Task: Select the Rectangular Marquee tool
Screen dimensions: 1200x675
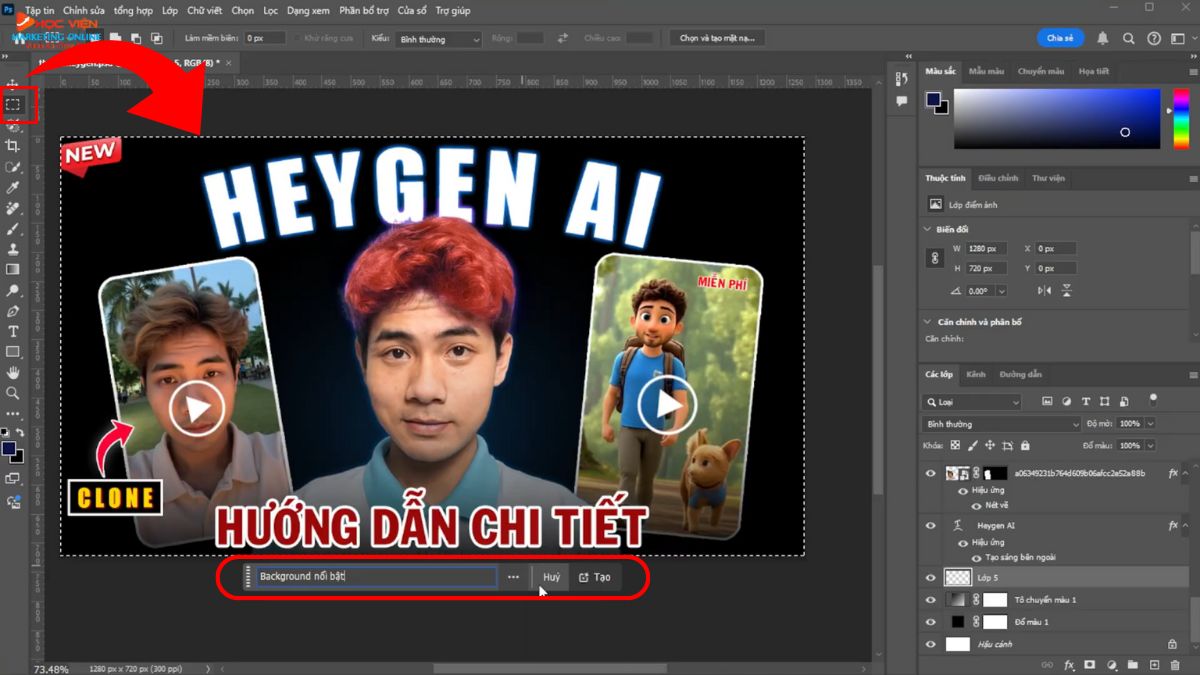Action: (x=13, y=104)
